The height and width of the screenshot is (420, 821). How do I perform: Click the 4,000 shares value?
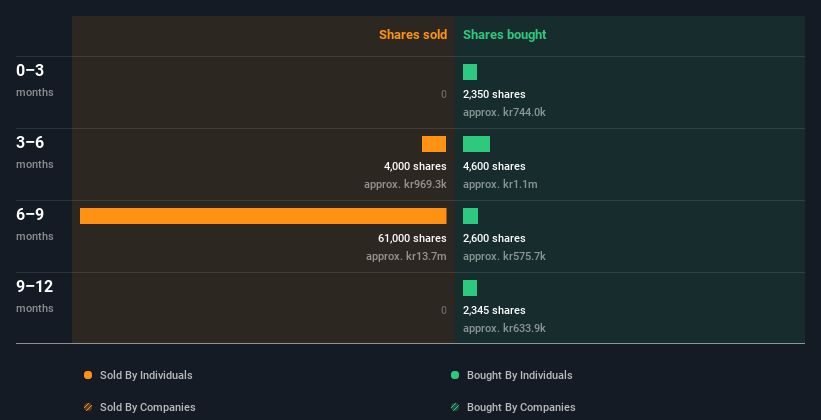(x=415, y=166)
